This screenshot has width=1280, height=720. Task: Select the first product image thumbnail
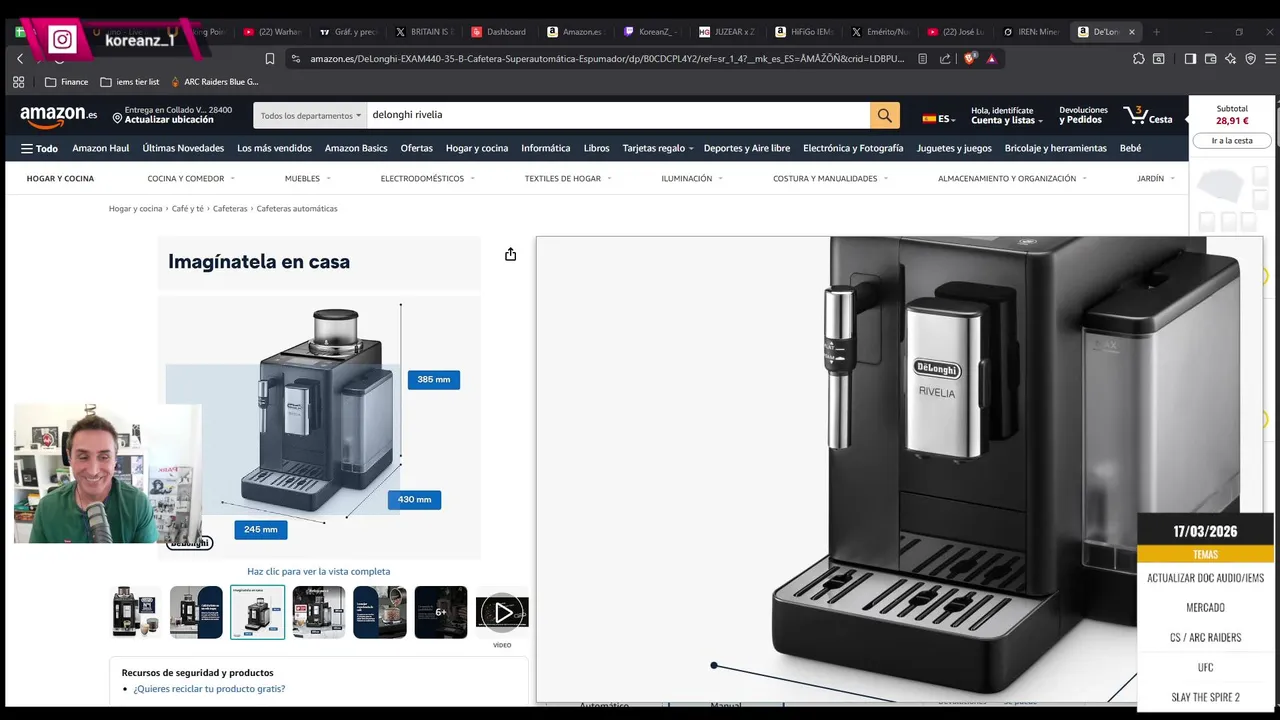click(135, 612)
